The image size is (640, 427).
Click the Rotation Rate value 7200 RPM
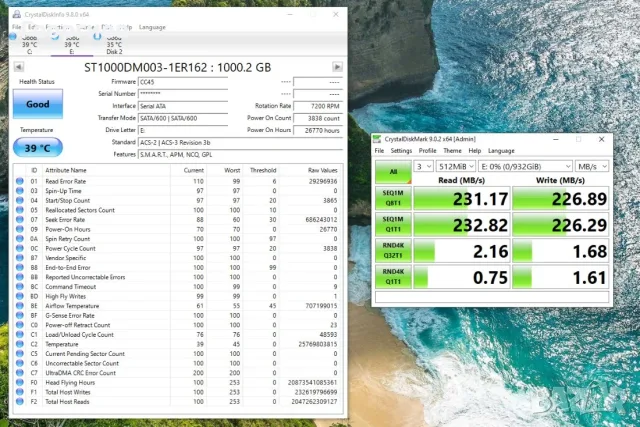click(x=318, y=106)
